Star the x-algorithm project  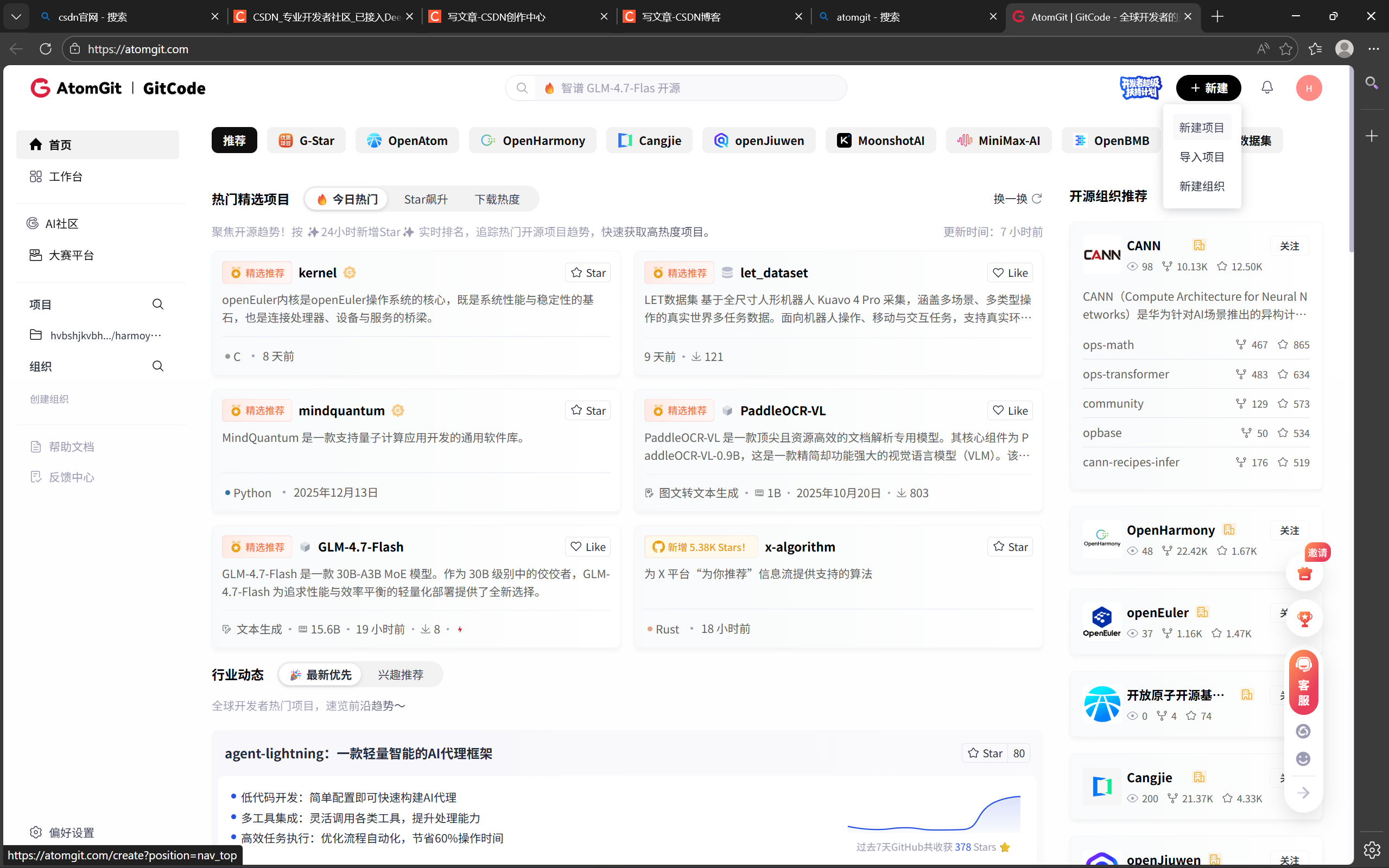click(1010, 547)
